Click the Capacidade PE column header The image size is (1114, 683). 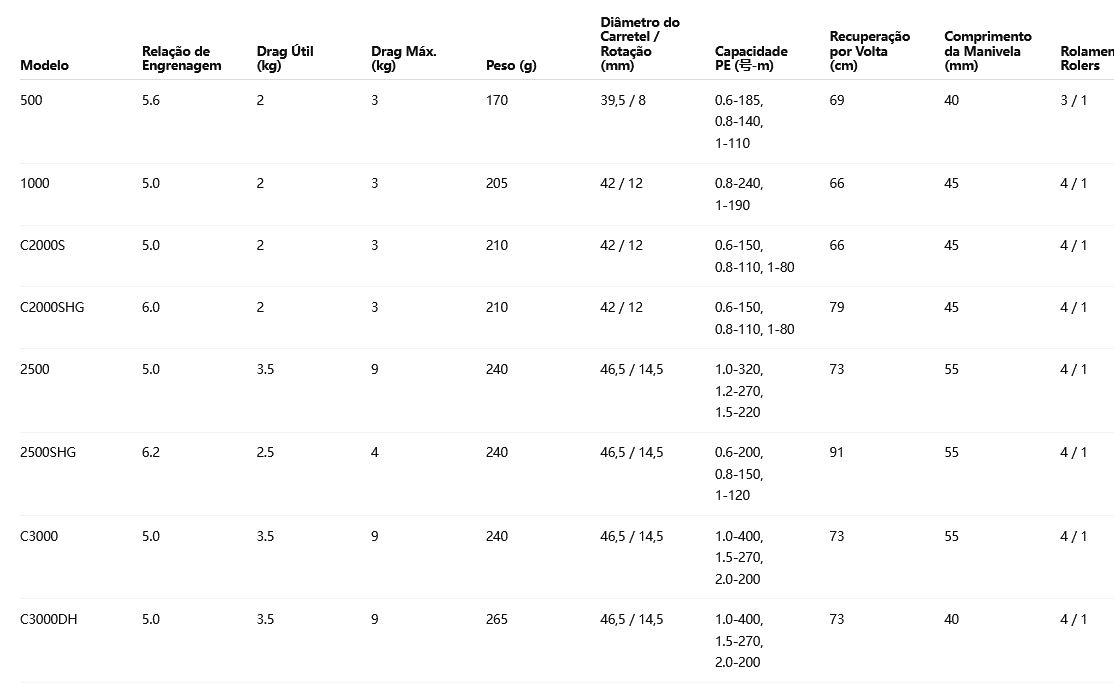[x=751, y=58]
